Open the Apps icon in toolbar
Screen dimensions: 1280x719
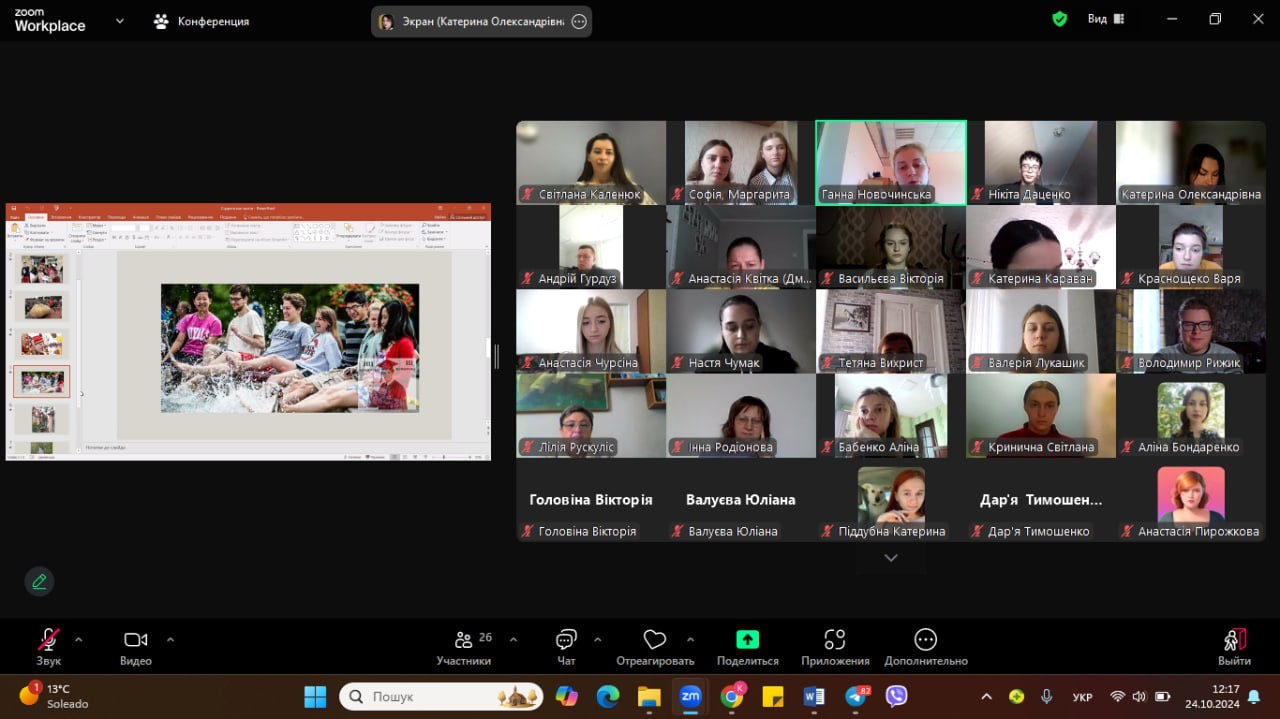(x=835, y=640)
